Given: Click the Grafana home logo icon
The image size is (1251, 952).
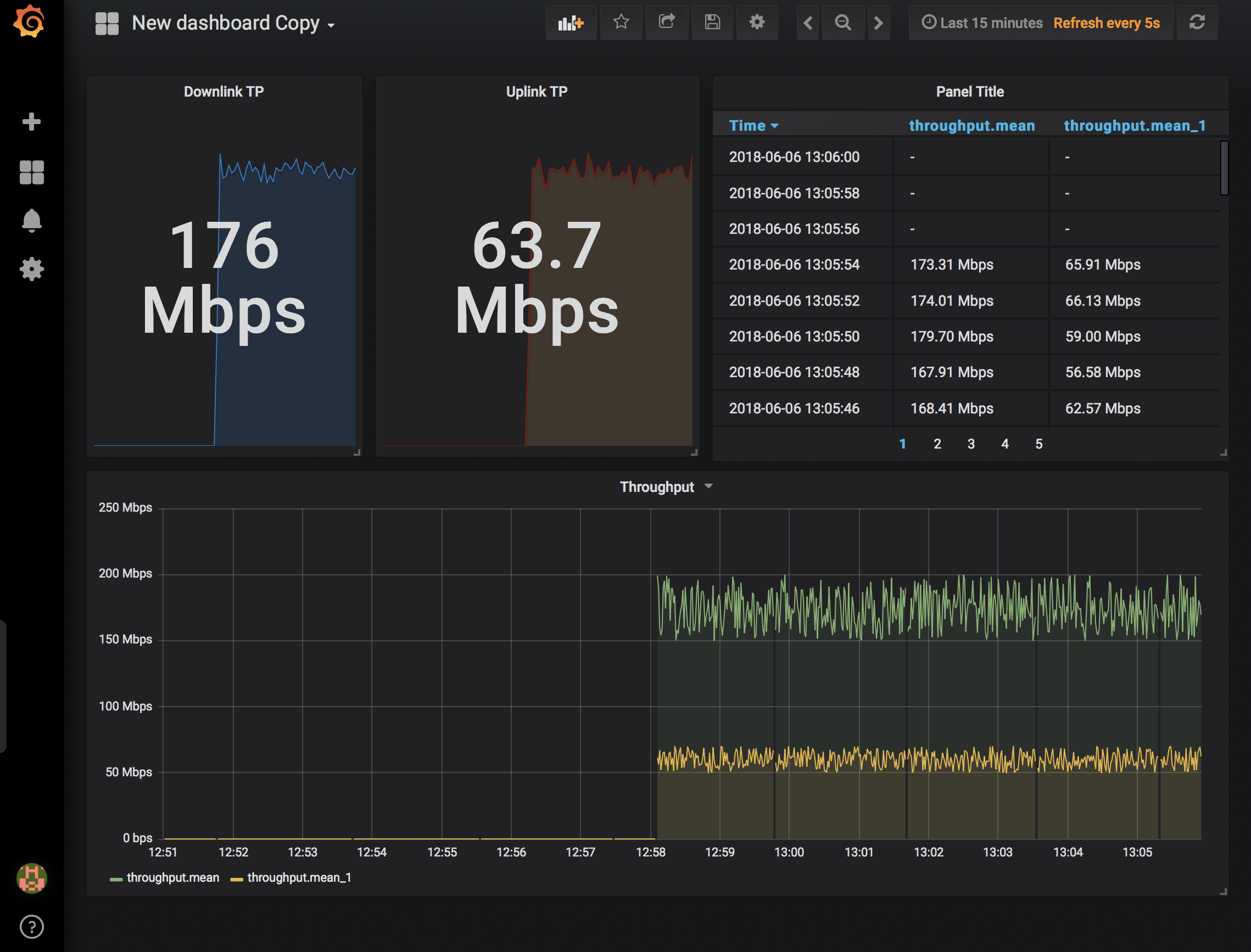Looking at the screenshot, I should pyautogui.click(x=28, y=21).
